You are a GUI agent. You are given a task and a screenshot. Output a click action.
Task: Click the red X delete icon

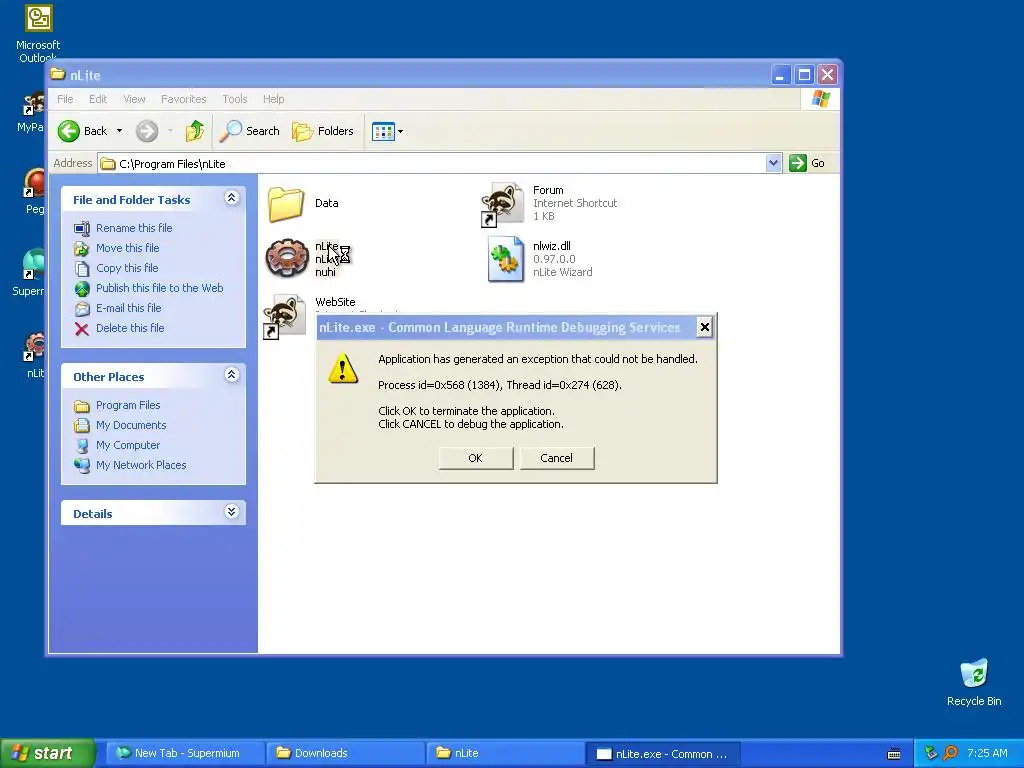coord(82,328)
